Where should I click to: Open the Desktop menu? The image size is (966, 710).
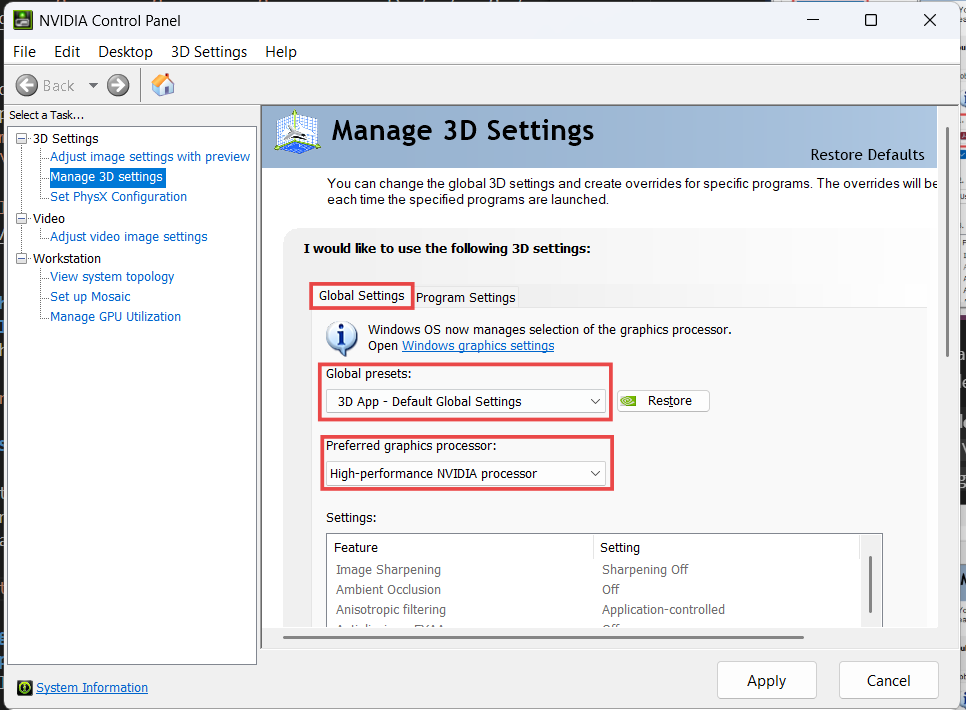click(125, 52)
